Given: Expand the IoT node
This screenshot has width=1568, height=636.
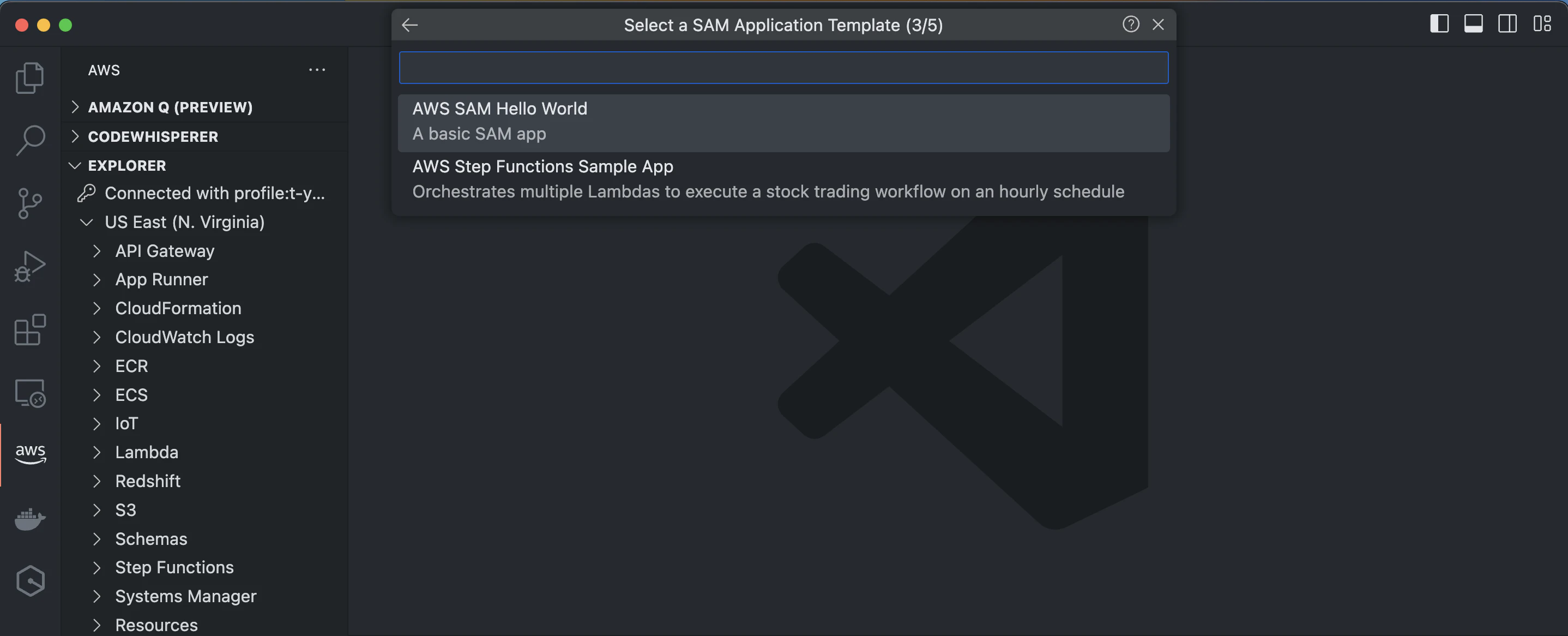Looking at the screenshot, I should [x=97, y=423].
